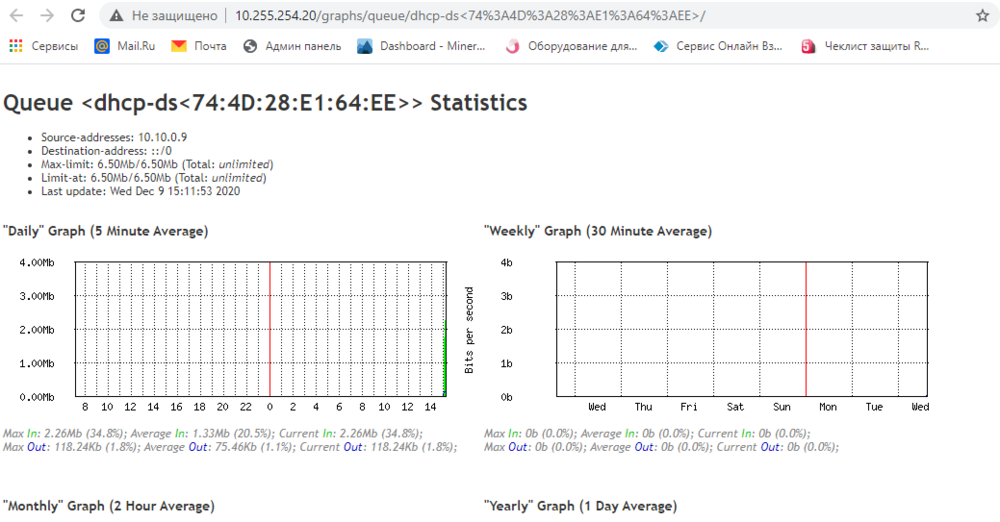Image resolution: width=1000 pixels, height=522 pixels.
Task: Click the red line in Daily graph
Action: [x=270, y=330]
